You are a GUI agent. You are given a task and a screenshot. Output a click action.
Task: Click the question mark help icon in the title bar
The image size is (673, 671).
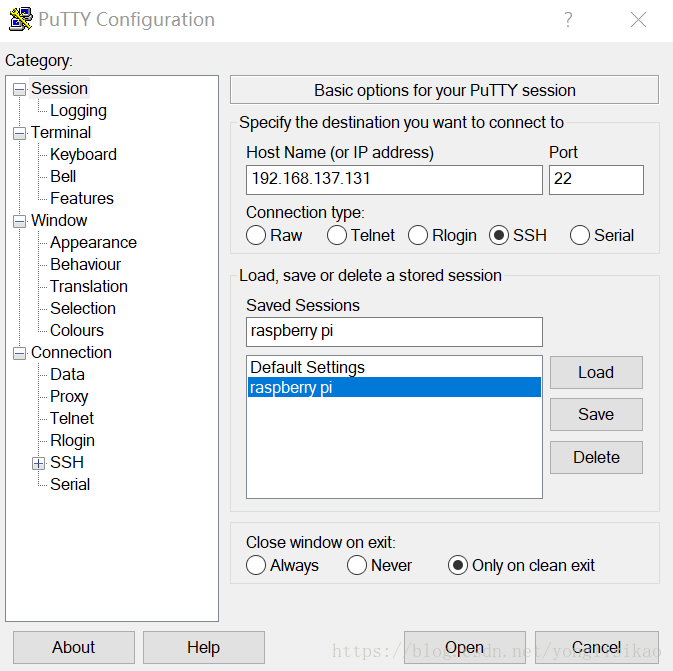coord(568,20)
